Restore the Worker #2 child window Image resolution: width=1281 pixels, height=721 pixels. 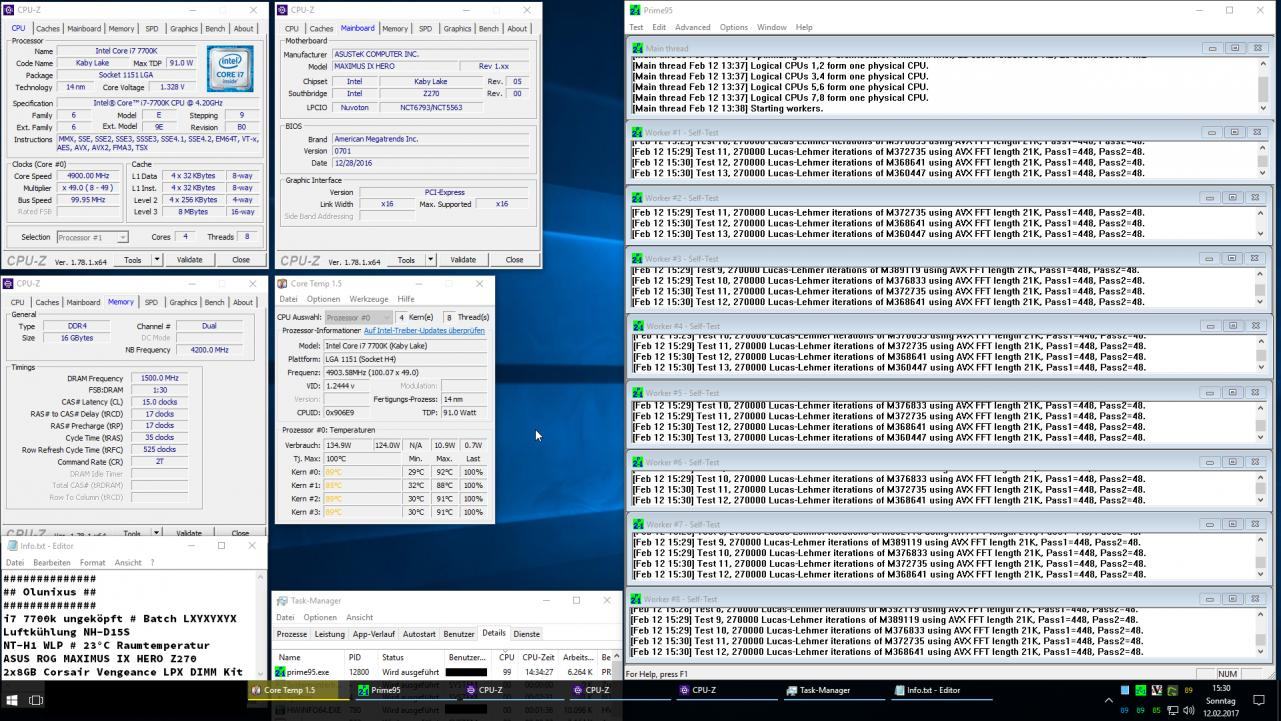[x=1233, y=197]
